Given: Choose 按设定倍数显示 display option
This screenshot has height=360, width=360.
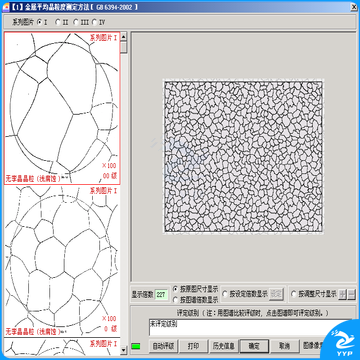Looking at the screenshot, I should 225,294.
